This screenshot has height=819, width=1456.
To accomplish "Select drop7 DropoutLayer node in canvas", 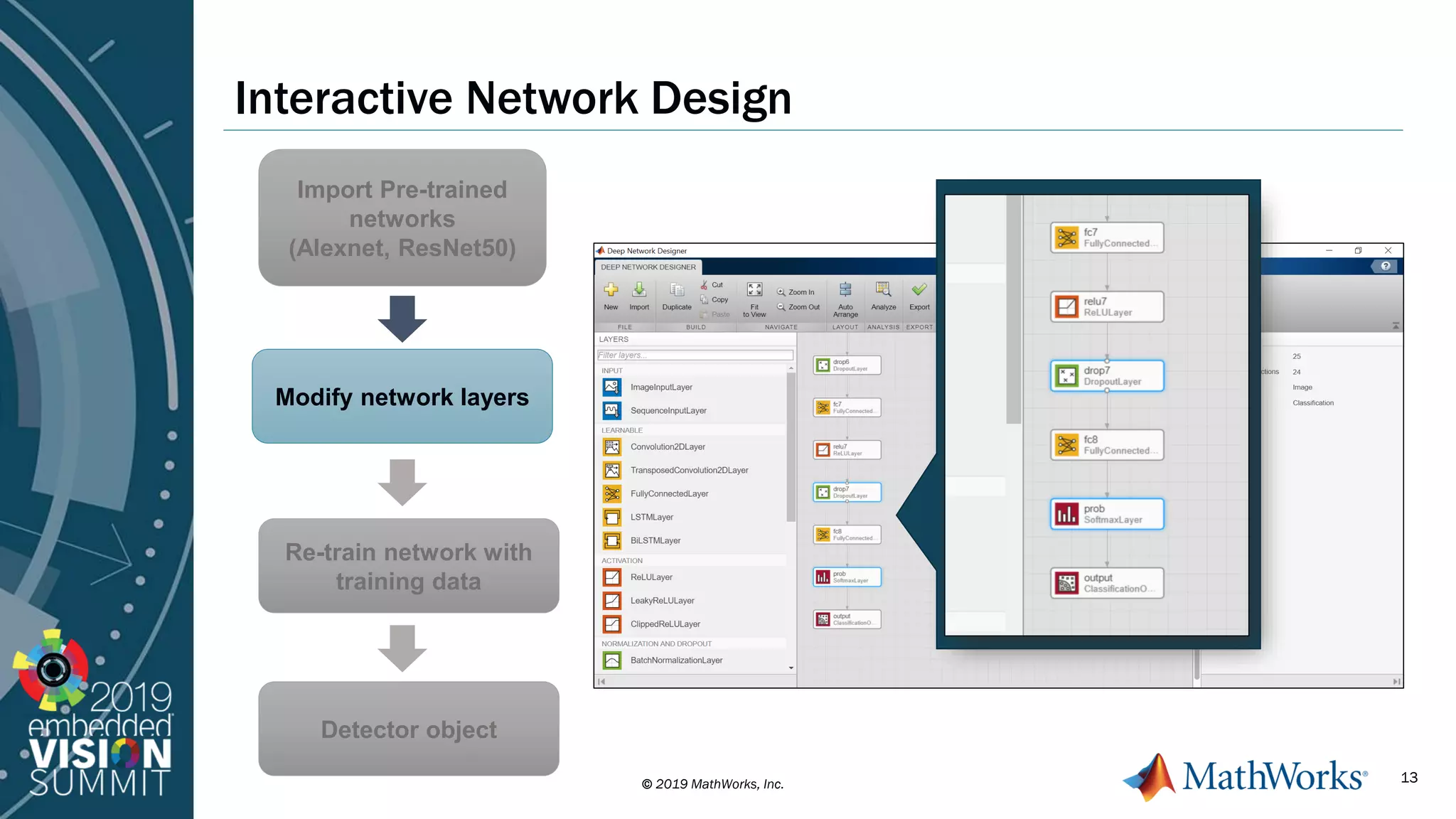I will click(x=847, y=493).
